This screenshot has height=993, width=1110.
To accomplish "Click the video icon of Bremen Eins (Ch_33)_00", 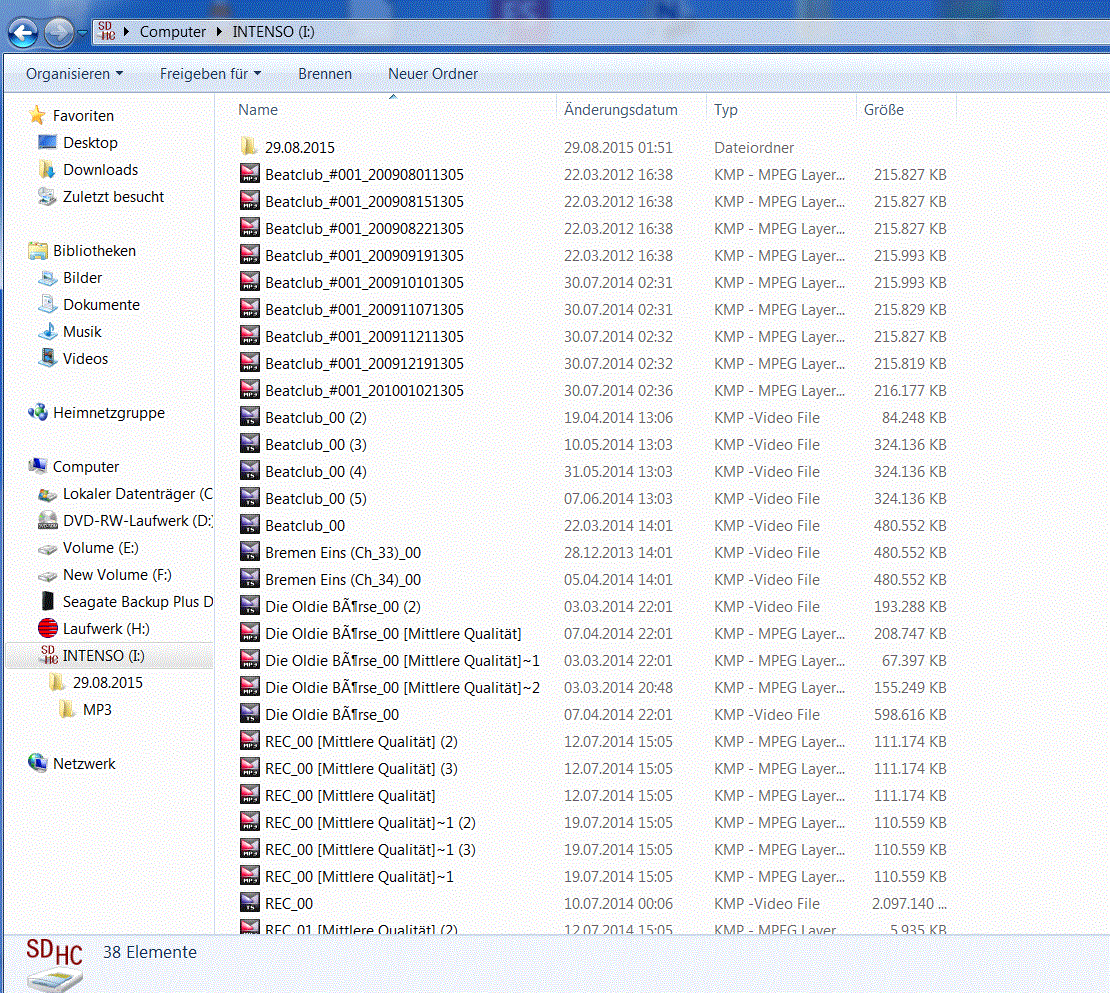I will coord(249,552).
